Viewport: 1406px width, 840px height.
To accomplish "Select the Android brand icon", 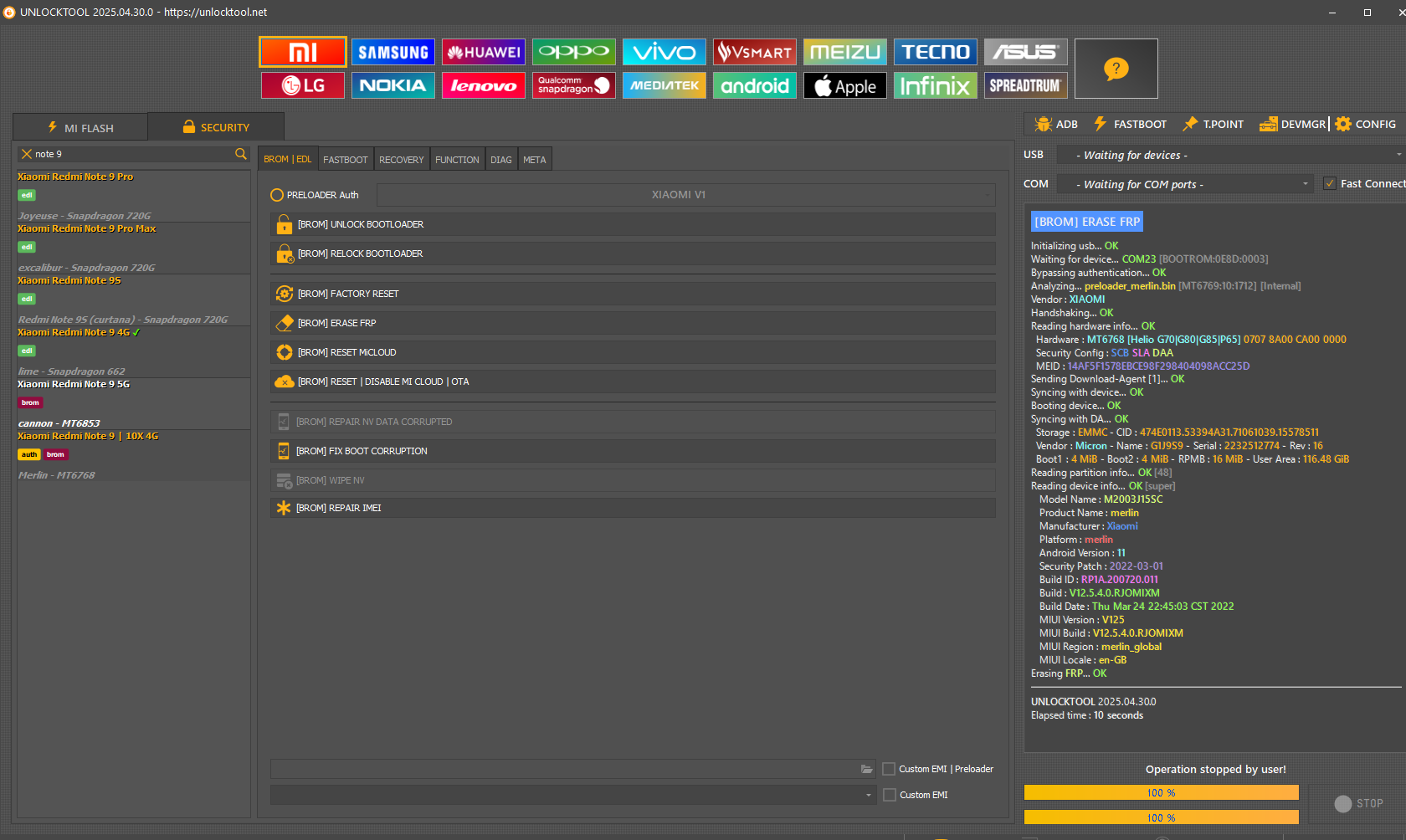I will coord(755,85).
